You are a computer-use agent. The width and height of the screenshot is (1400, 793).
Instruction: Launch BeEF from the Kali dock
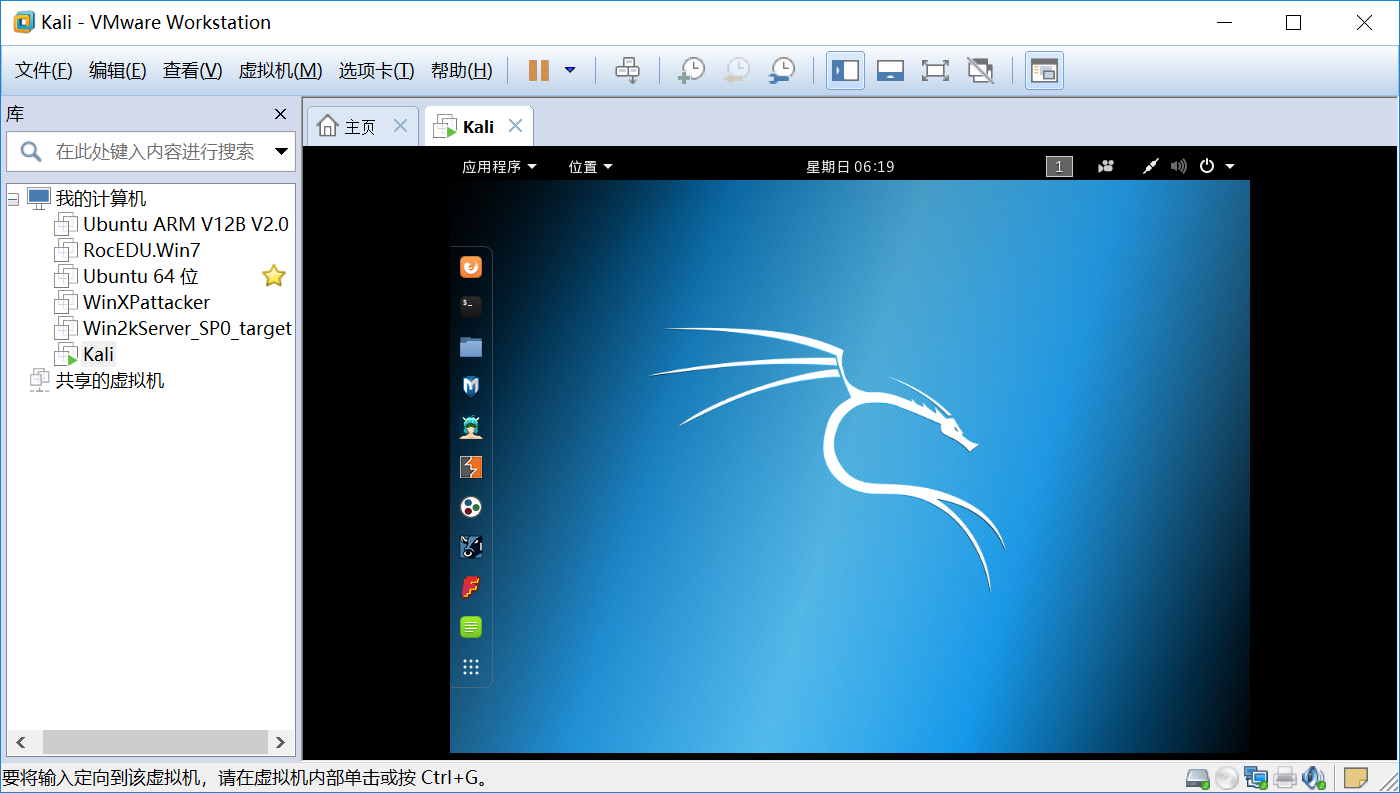[x=471, y=547]
